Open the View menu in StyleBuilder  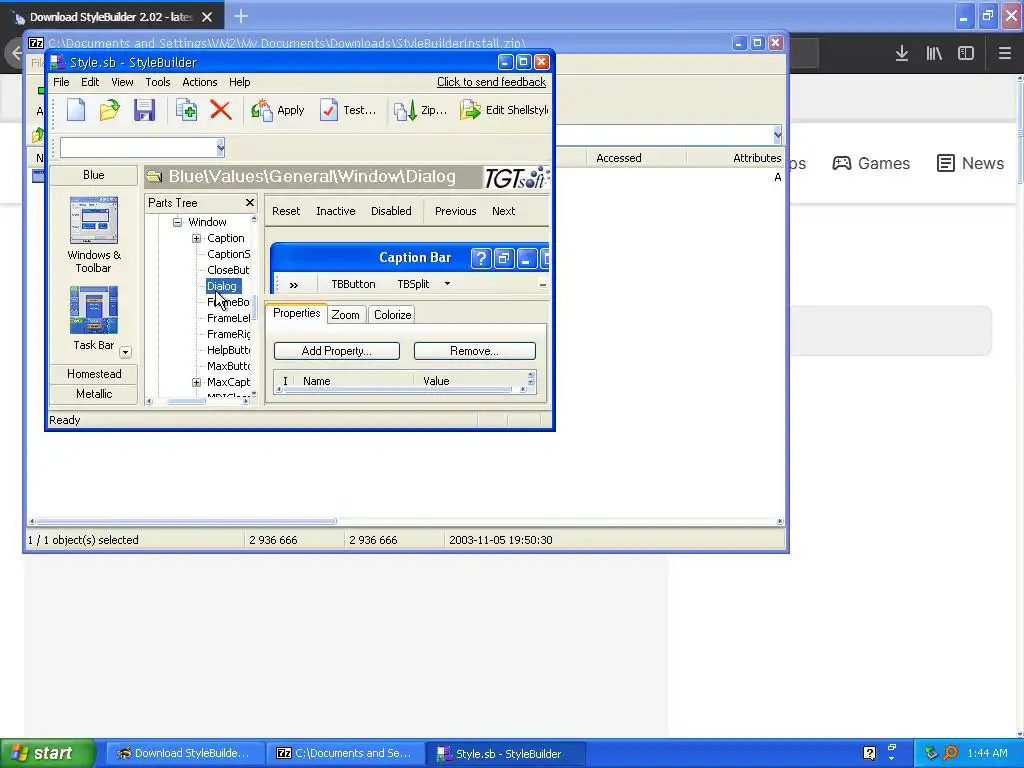pos(122,82)
